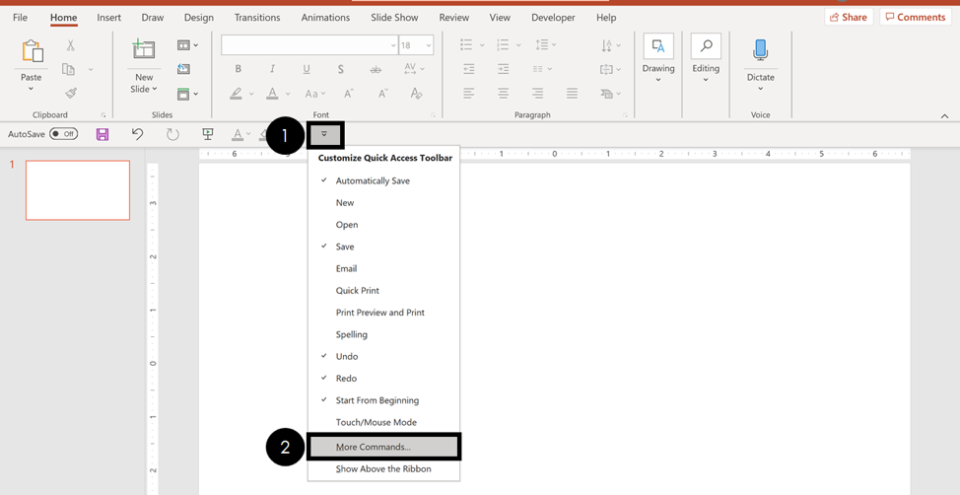Apply Strikethrough formatting
960x495 pixels.
pyautogui.click(x=375, y=70)
